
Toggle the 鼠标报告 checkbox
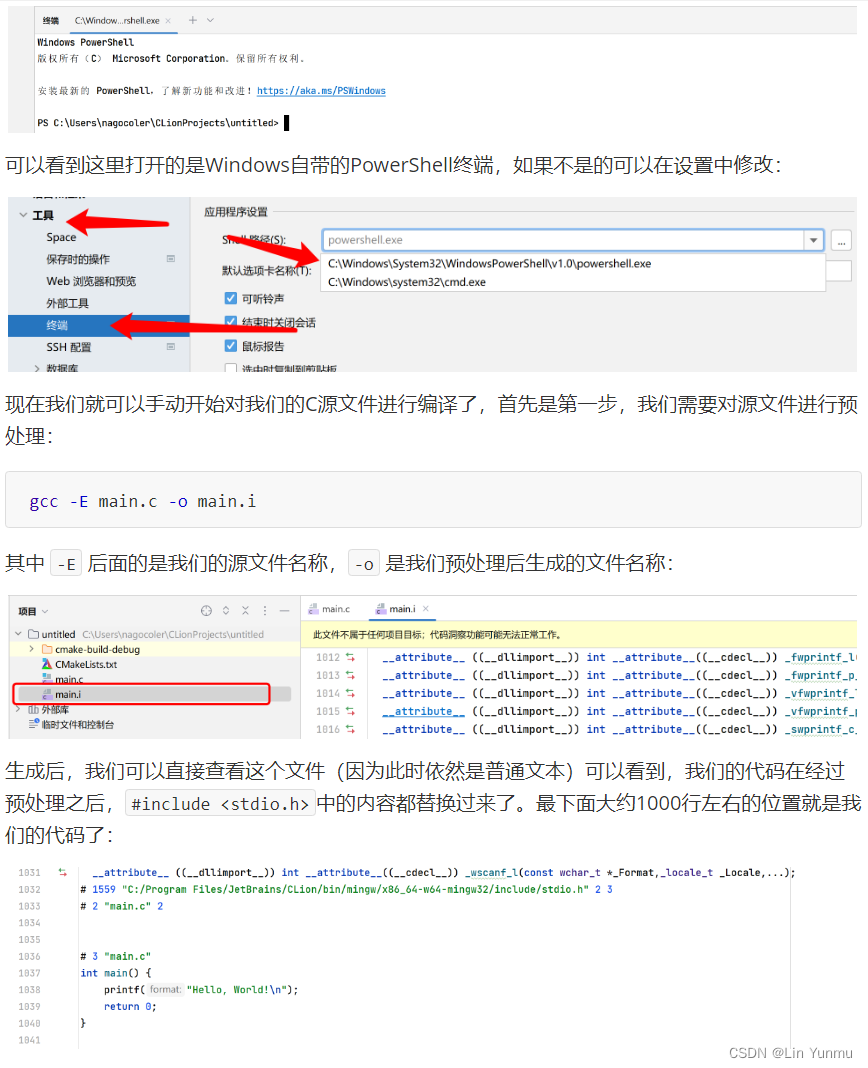click(x=231, y=345)
